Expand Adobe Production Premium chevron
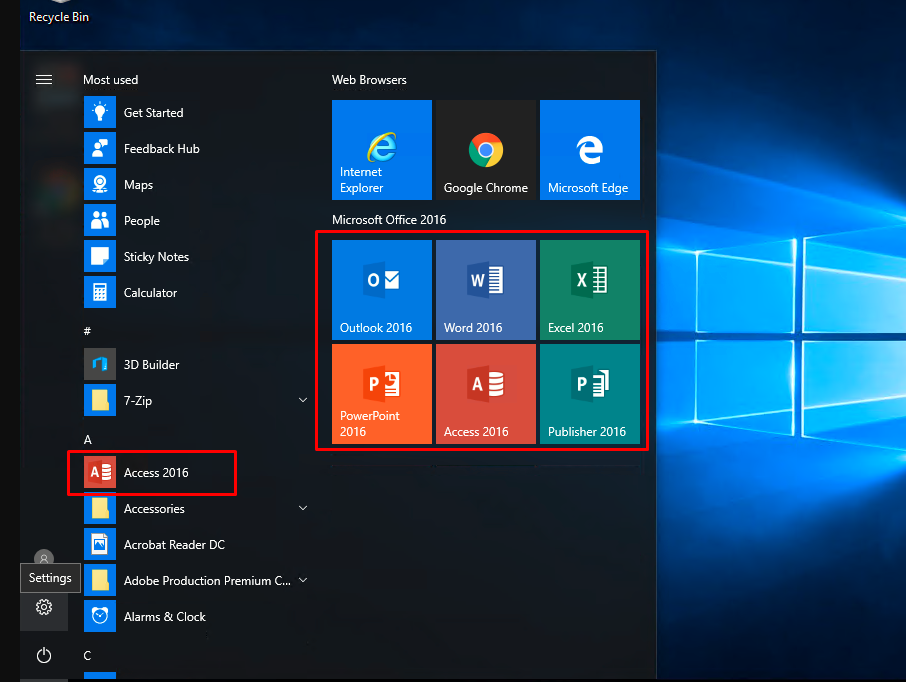The height and width of the screenshot is (682, 906). (303, 580)
